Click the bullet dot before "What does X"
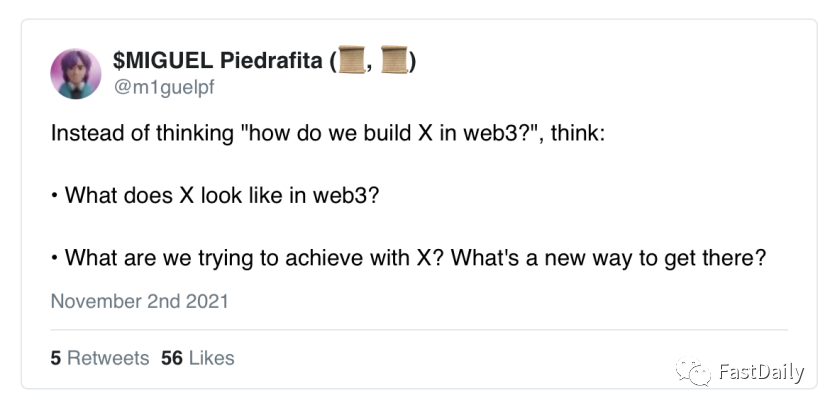The height and width of the screenshot is (410, 830). [54, 196]
